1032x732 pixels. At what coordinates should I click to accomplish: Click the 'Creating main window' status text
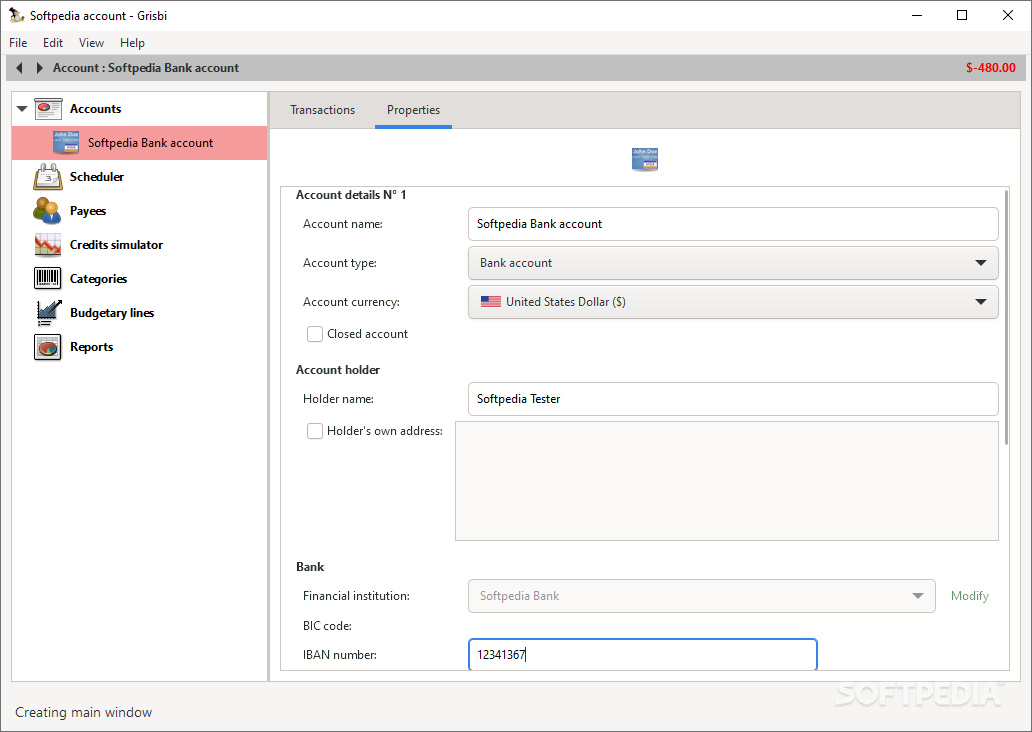(84, 712)
